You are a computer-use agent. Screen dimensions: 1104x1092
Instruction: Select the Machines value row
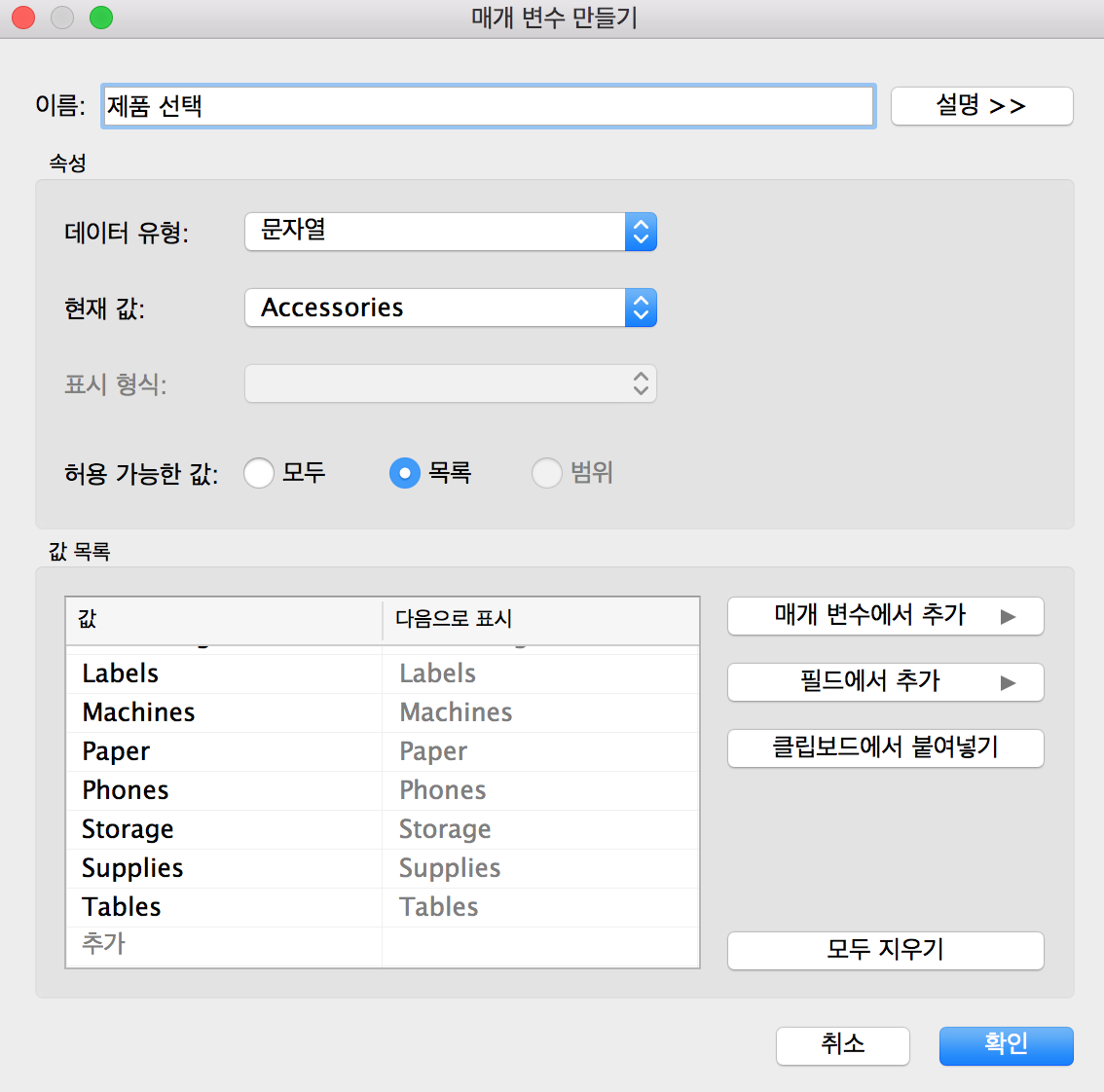point(224,712)
